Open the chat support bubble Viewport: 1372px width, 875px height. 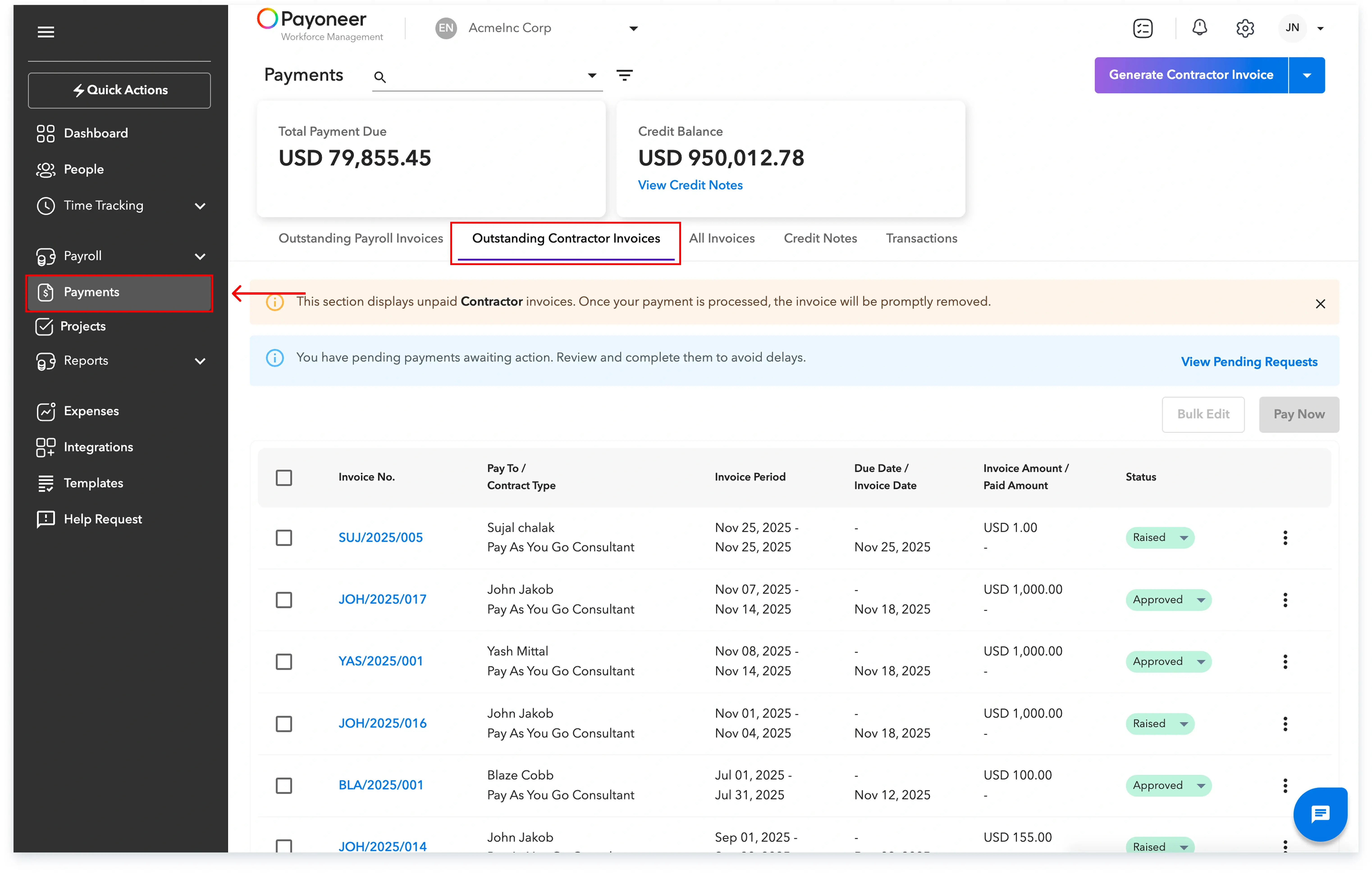coord(1320,814)
